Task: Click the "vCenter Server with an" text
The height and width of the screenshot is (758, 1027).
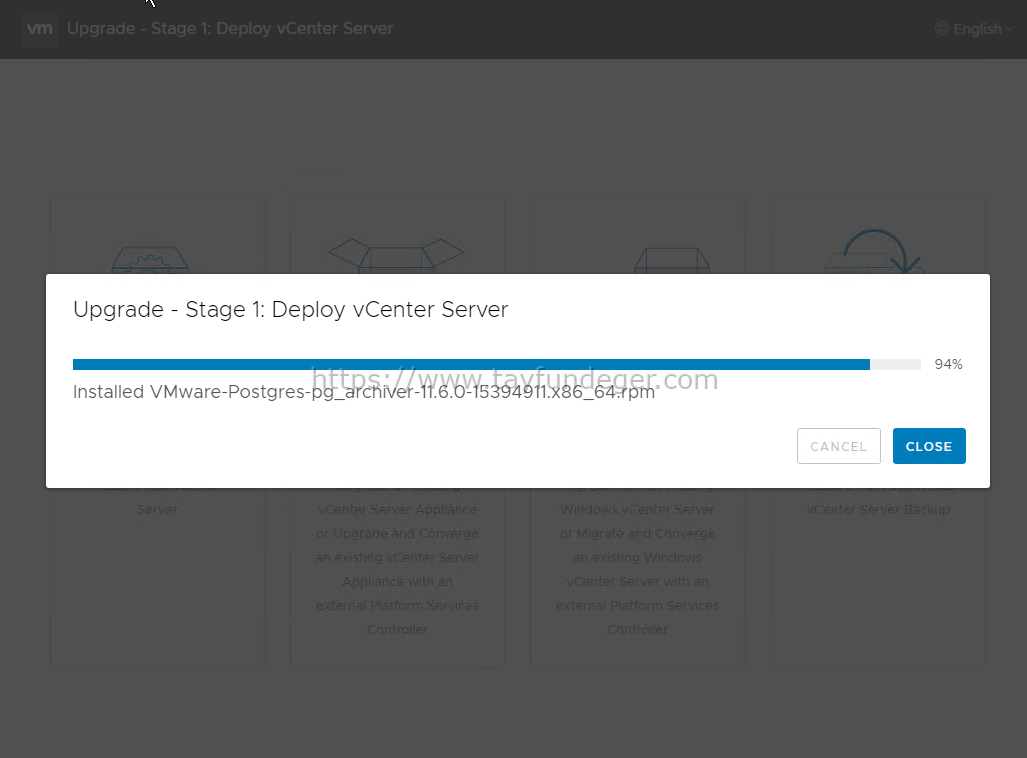Action: [637, 582]
